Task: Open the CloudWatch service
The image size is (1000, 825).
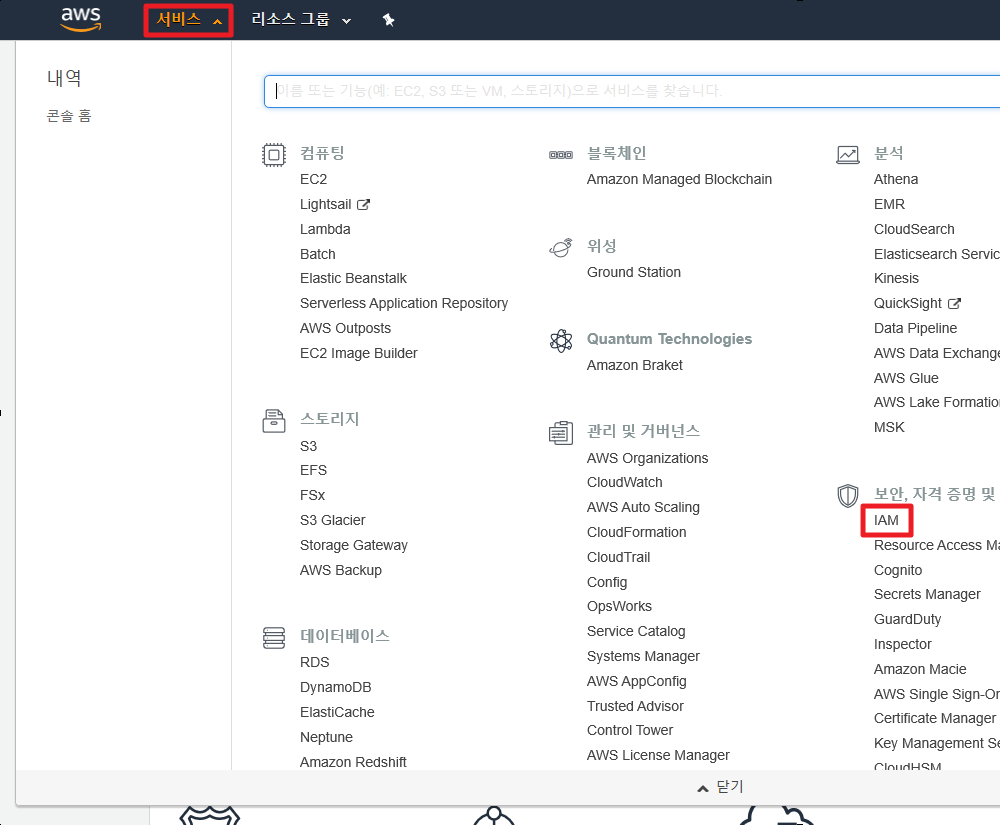Action: click(x=624, y=482)
